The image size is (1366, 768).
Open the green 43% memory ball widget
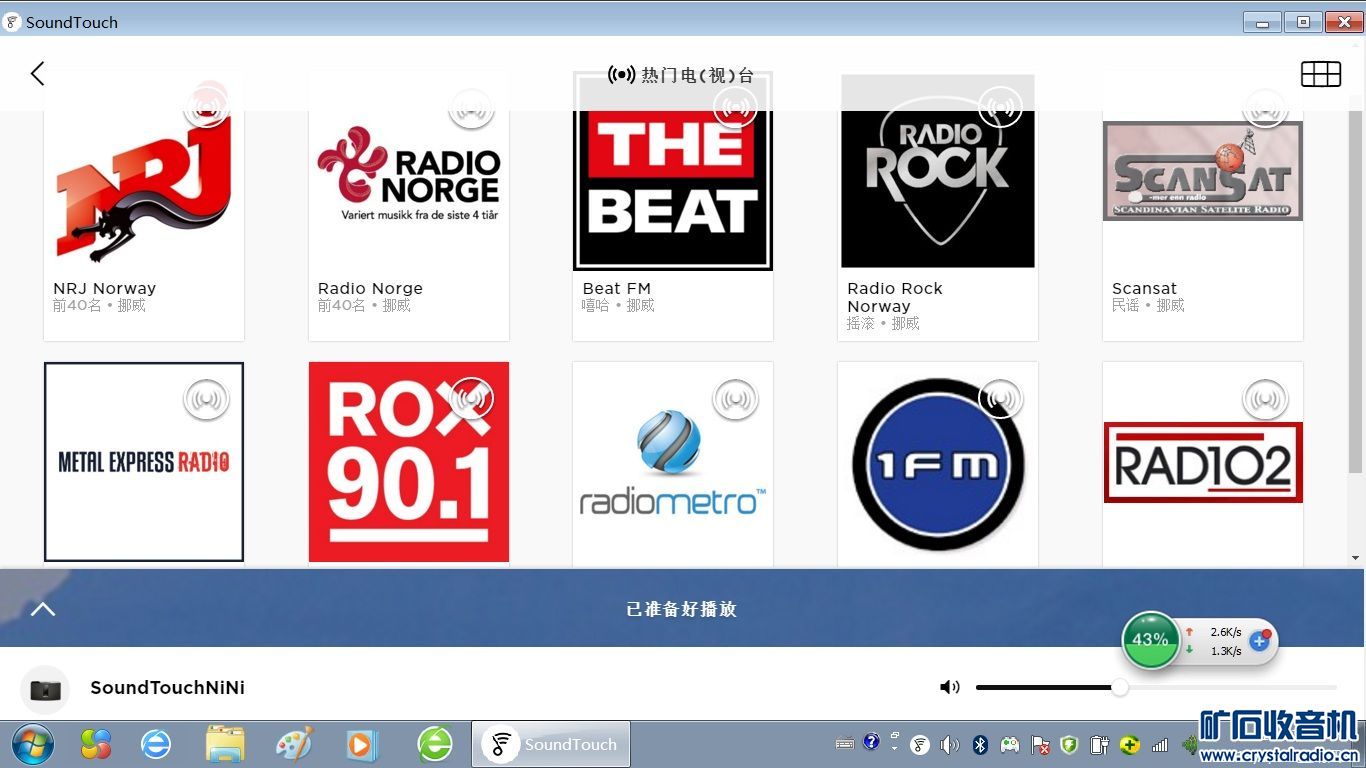pos(1150,640)
